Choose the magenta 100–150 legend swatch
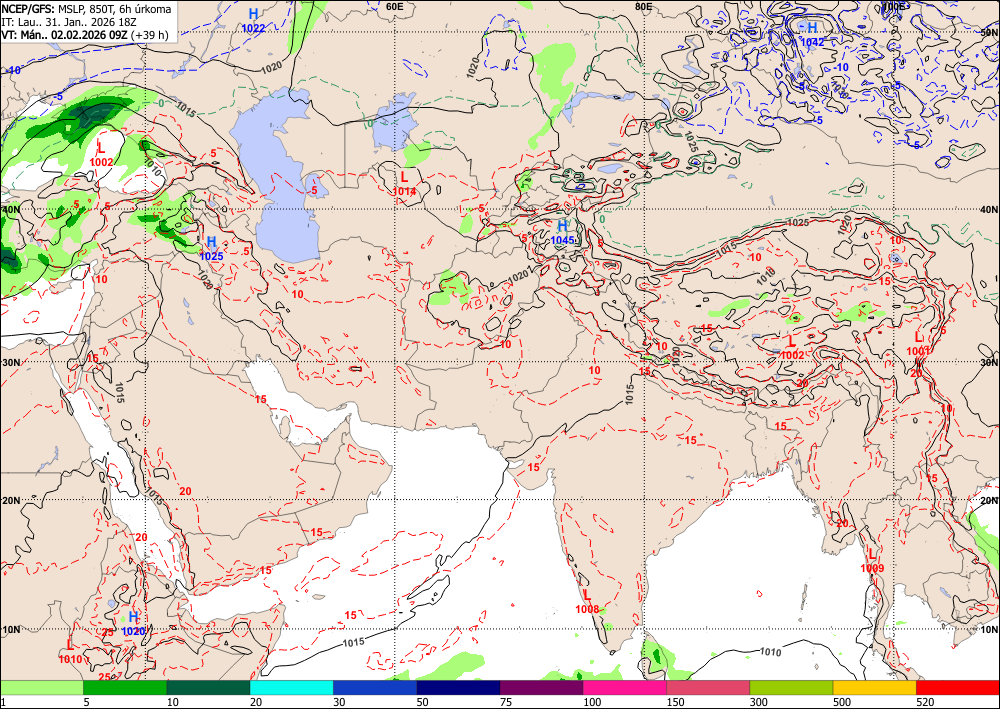This screenshot has height=709, width=1000. tap(624, 688)
